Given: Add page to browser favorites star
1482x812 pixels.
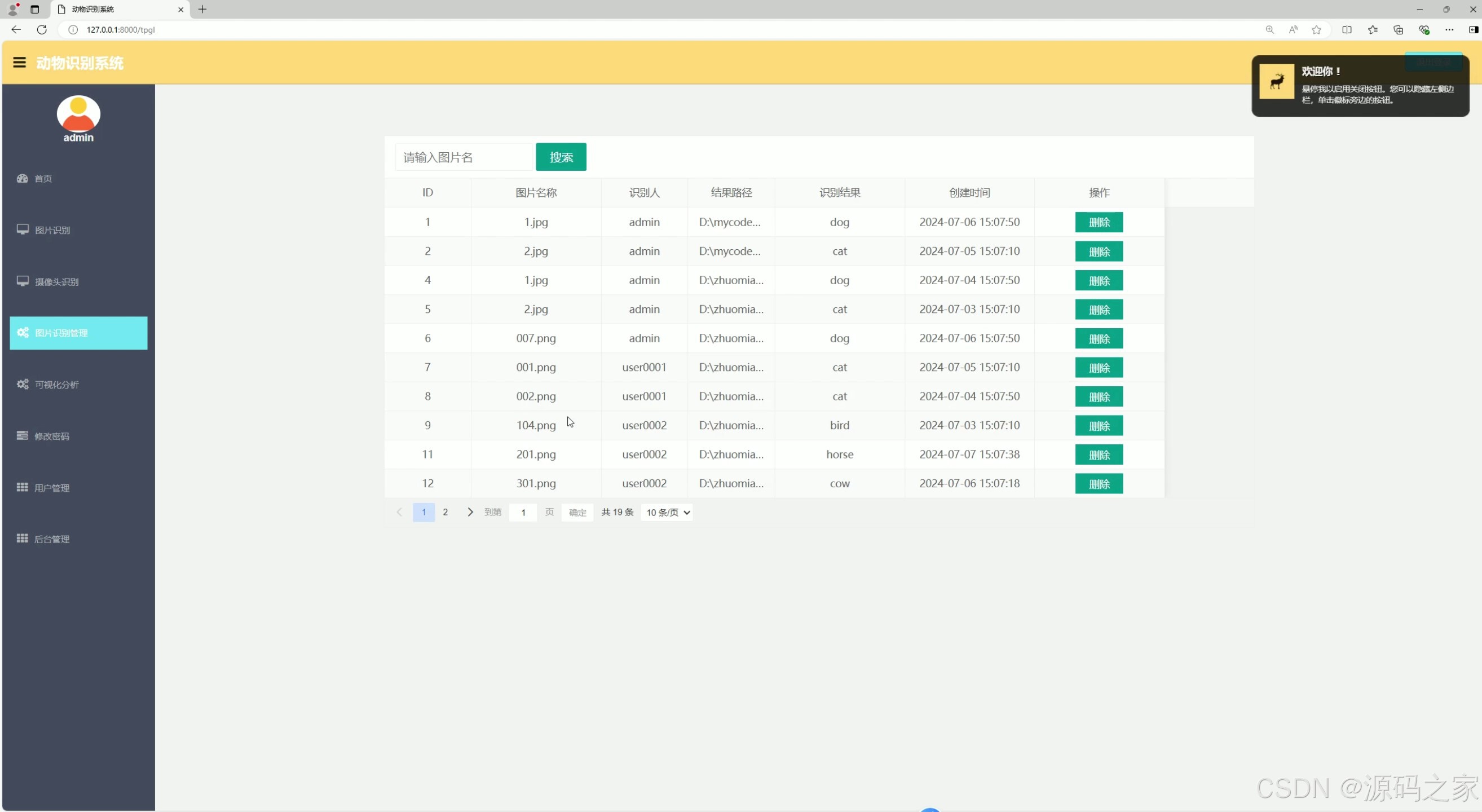Looking at the screenshot, I should [1316, 29].
